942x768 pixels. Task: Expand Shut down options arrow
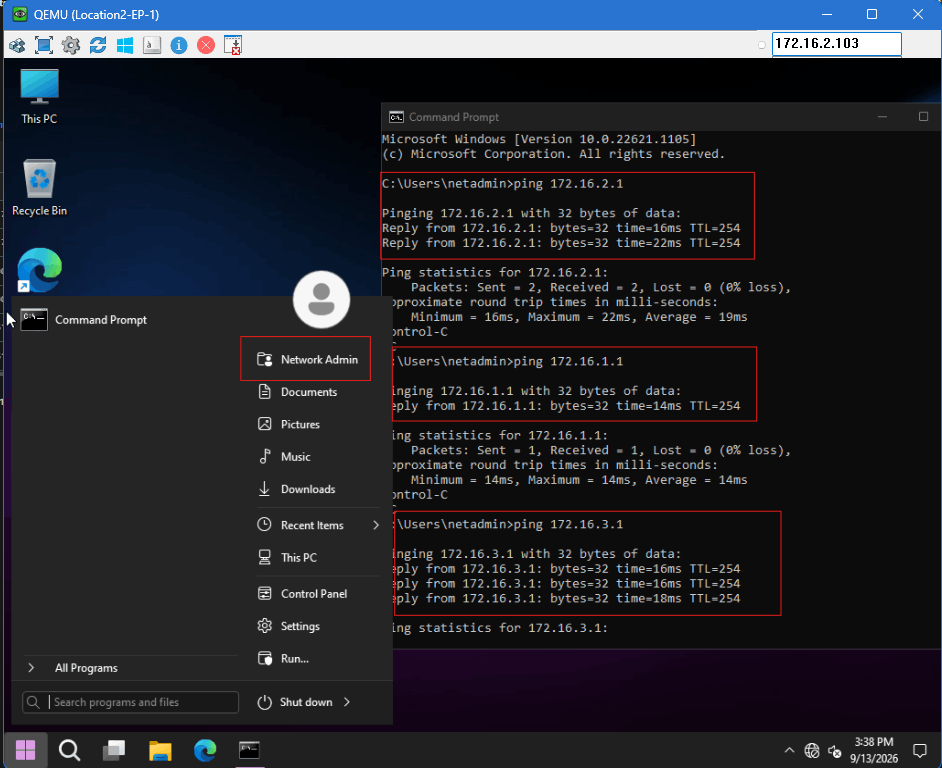[347, 702]
